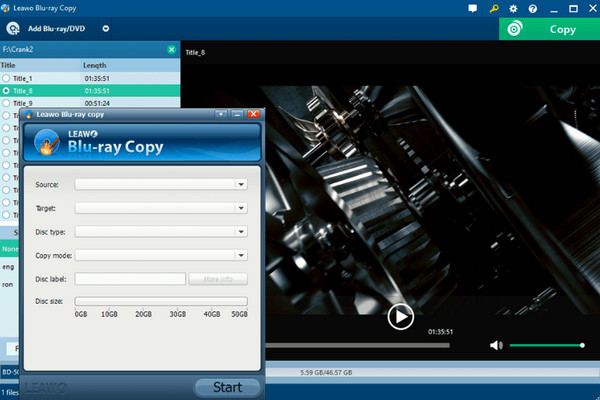Screen dimensions: 600x400
Task: Select the Title_1 radio button
Action: [6, 78]
